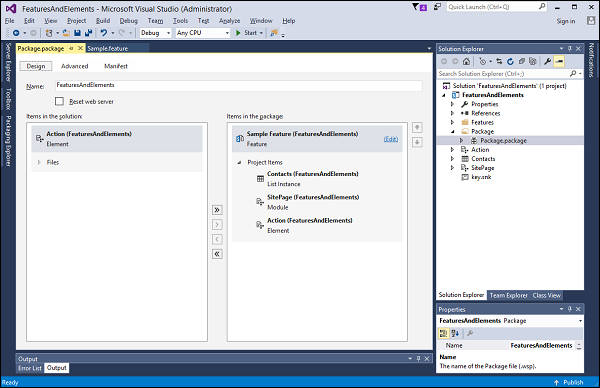Open the Debug configuration dropdown
600x388 pixels.
tap(155, 33)
